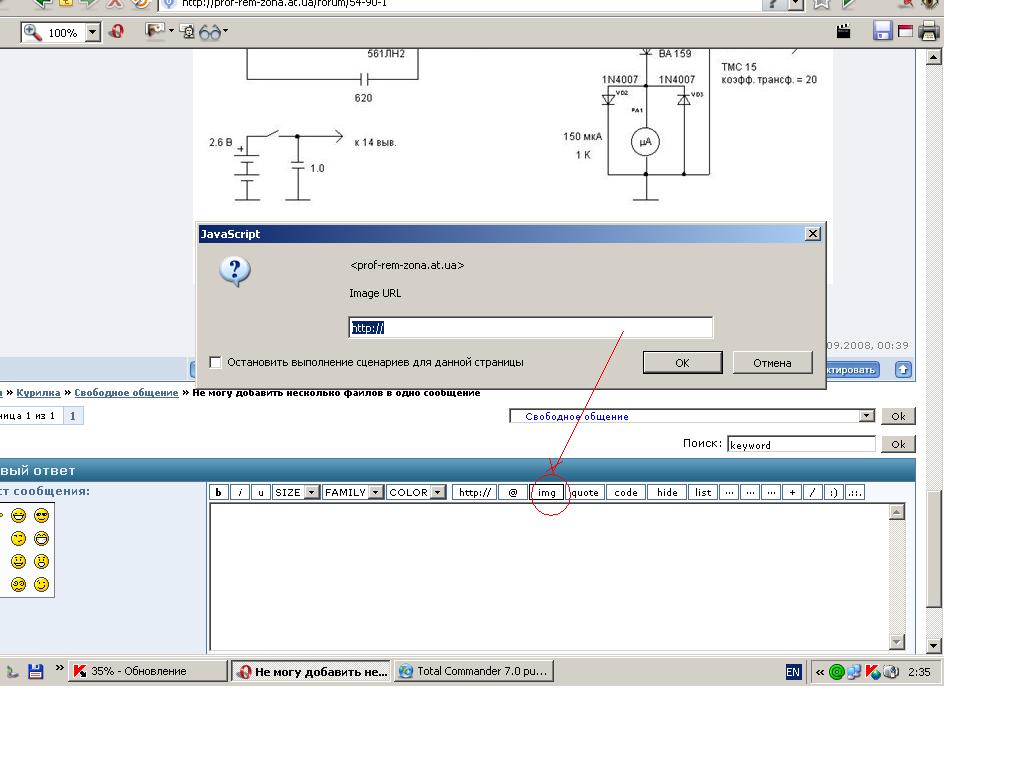Screen dimensions: 1024x768
Task: Click the Kaspersky icon in system tray
Action: 872,672
